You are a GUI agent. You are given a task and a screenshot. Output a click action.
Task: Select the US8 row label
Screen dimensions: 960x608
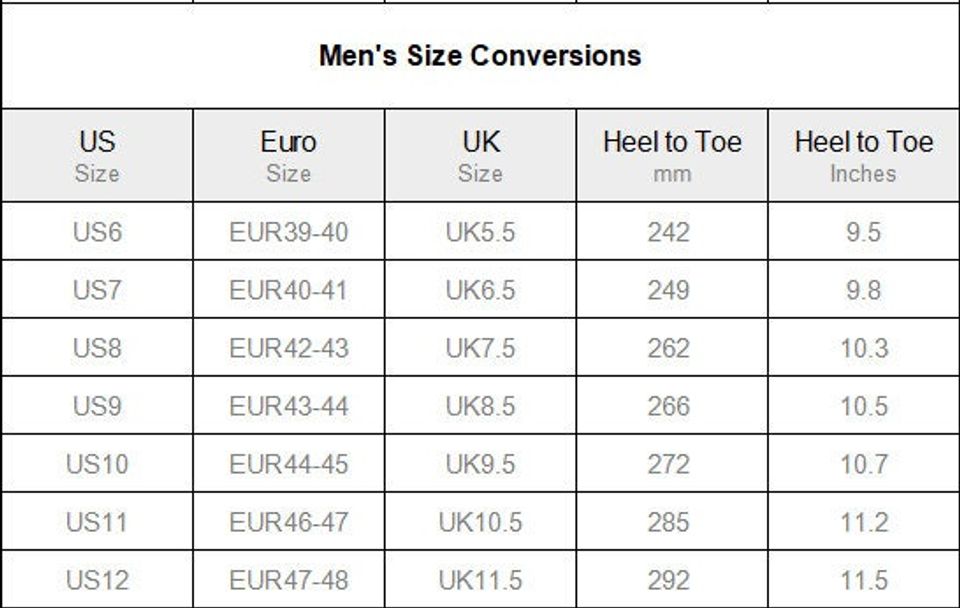[97, 348]
